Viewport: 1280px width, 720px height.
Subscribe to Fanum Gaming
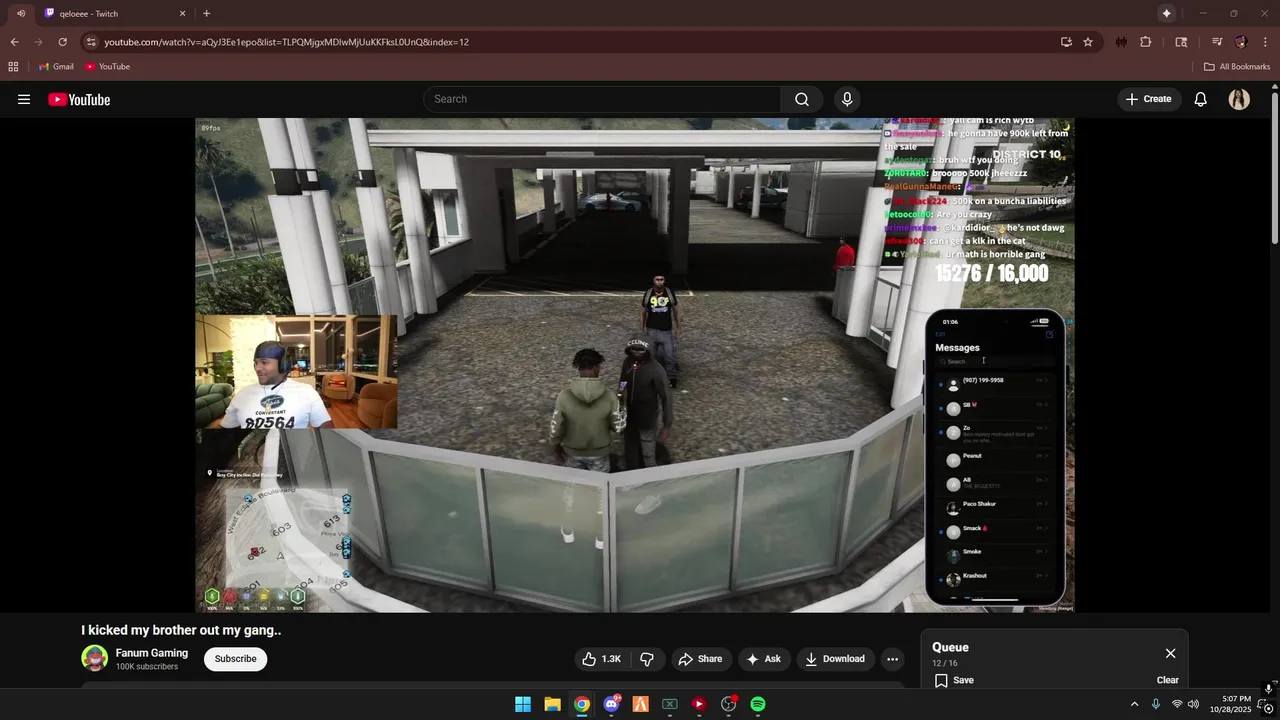[x=235, y=659]
